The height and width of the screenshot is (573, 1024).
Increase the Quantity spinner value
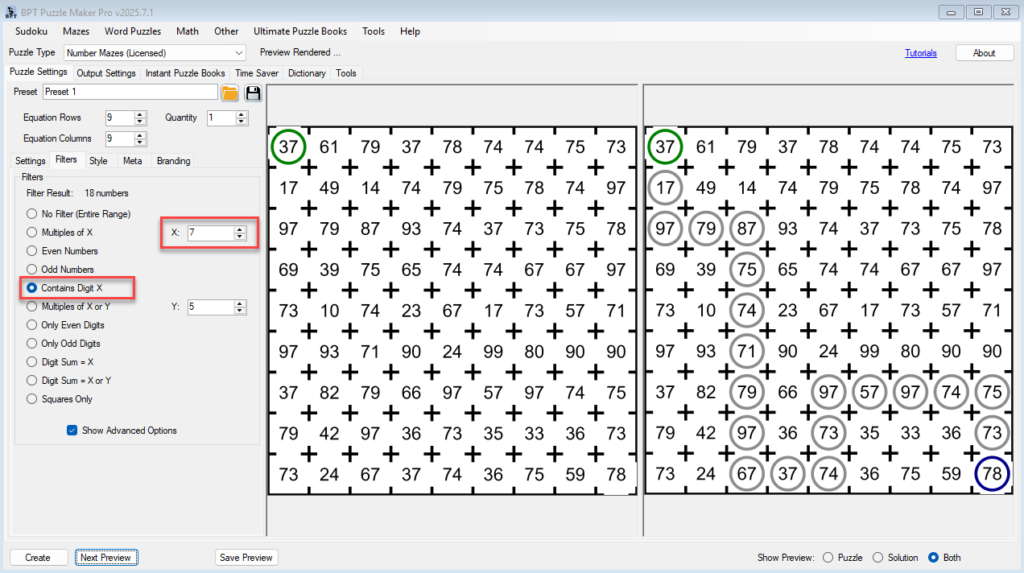click(x=242, y=114)
